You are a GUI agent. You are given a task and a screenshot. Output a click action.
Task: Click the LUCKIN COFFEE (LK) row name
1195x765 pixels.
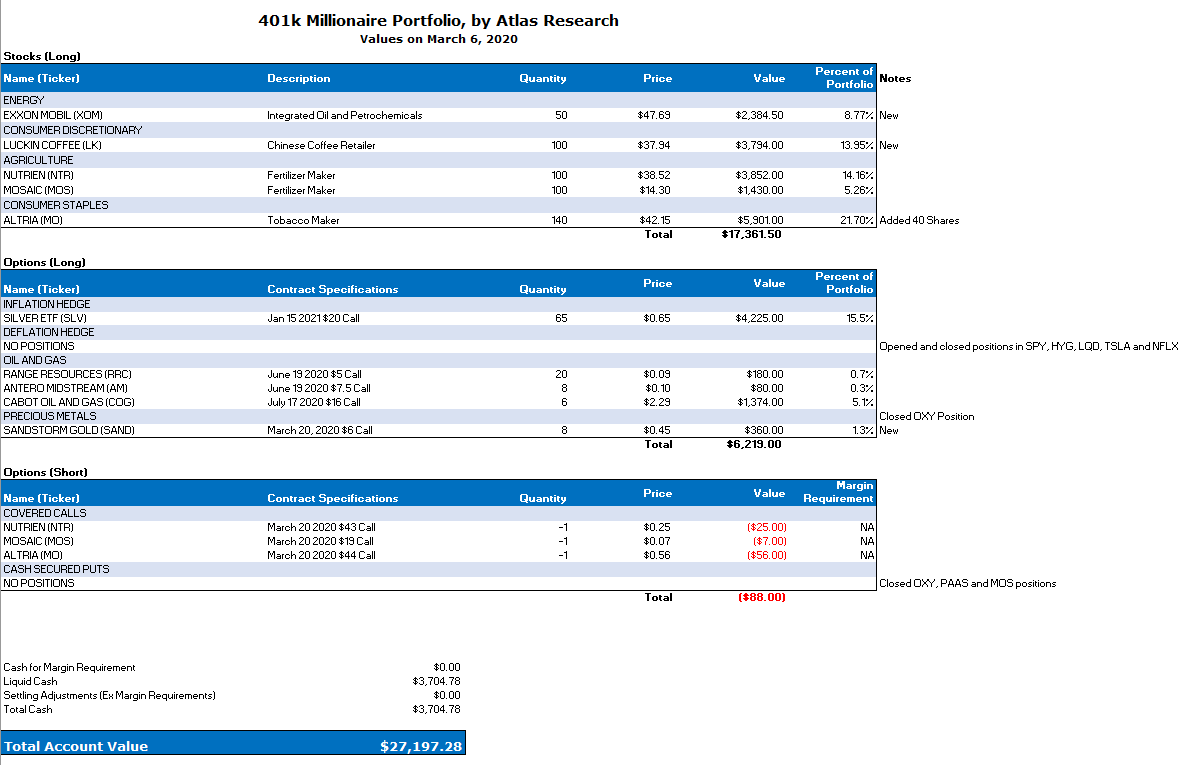coord(52,145)
